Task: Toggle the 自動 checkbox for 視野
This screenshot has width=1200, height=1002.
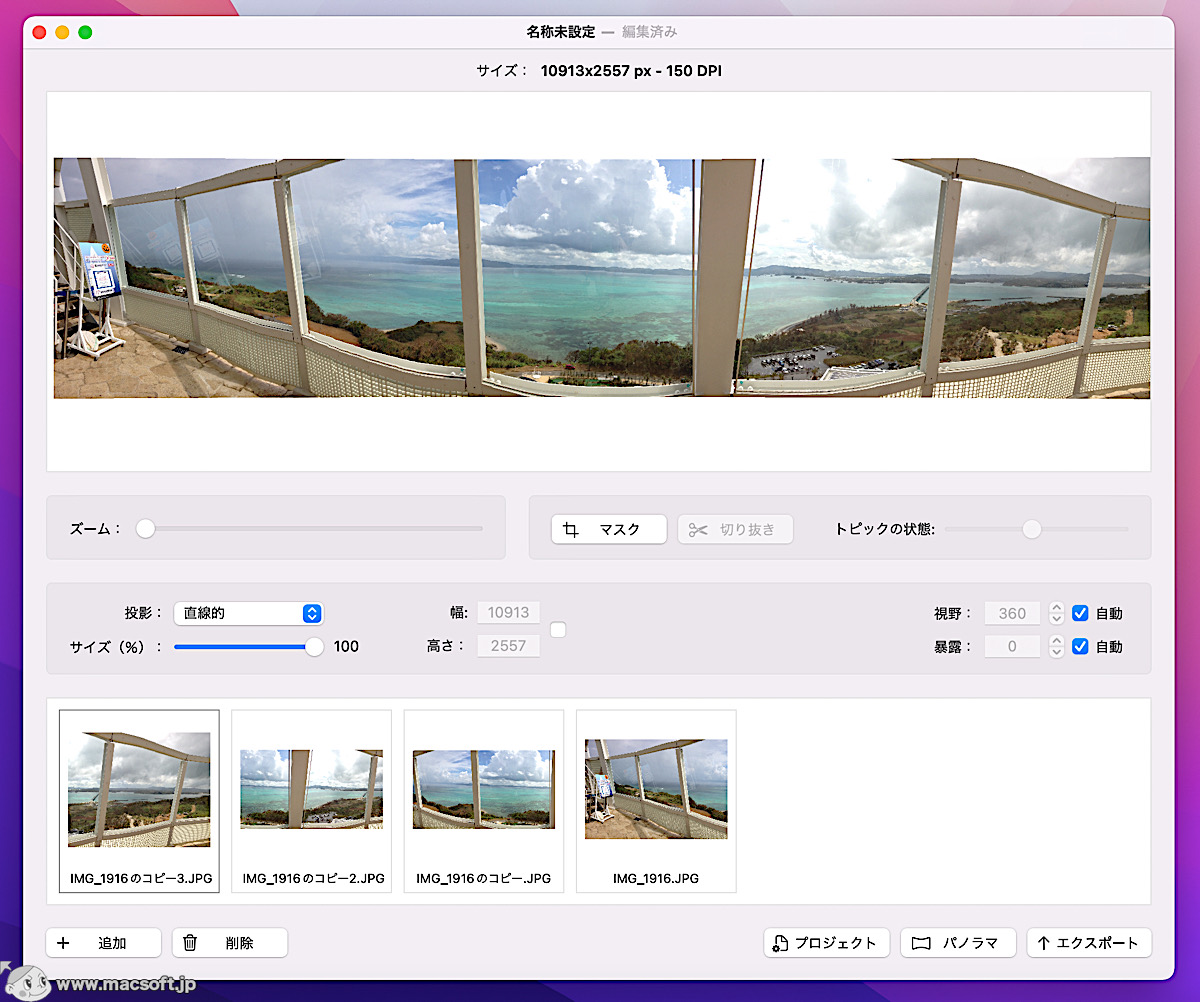Action: [1080, 614]
